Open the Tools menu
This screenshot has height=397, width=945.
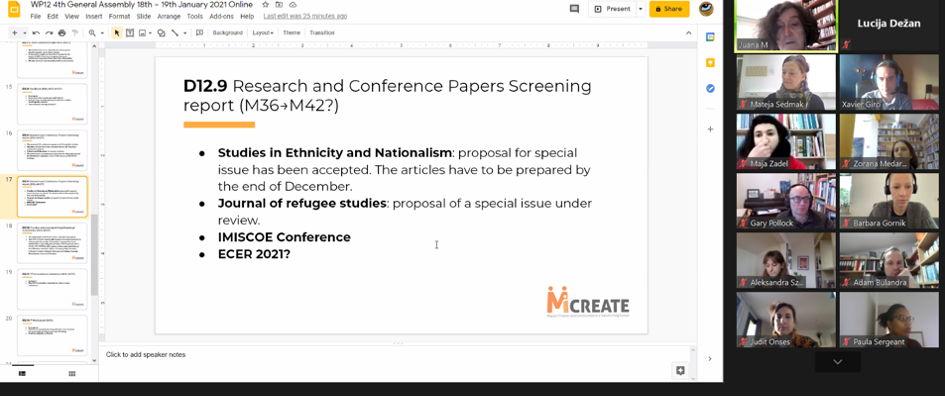(x=195, y=16)
